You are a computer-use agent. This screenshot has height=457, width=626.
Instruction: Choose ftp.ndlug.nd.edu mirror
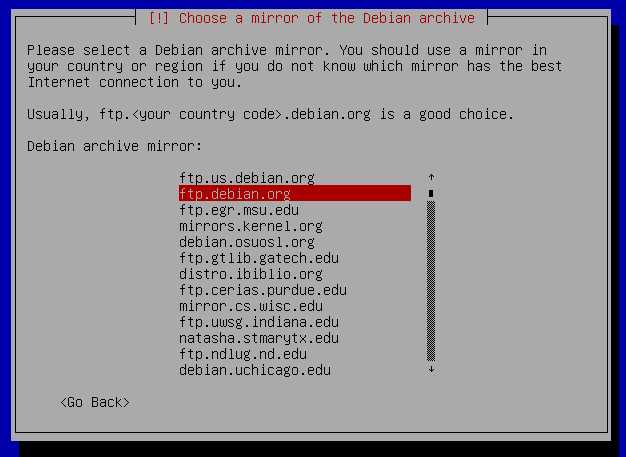(243, 354)
